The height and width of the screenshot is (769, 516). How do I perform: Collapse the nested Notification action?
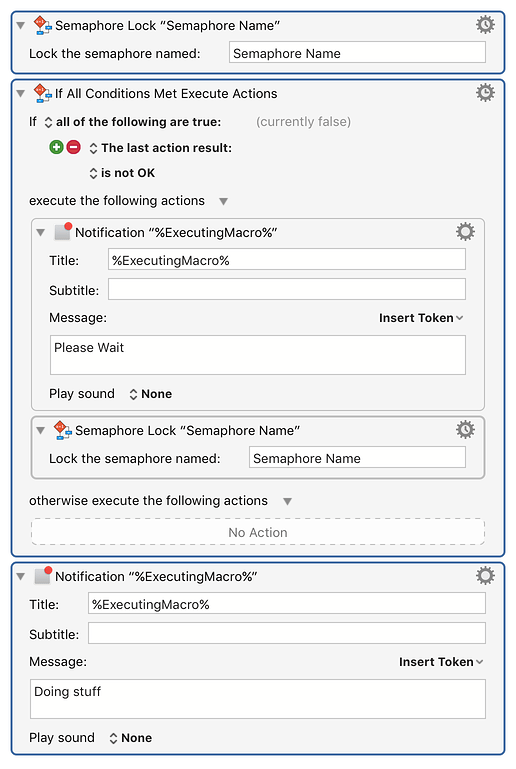coord(41,232)
